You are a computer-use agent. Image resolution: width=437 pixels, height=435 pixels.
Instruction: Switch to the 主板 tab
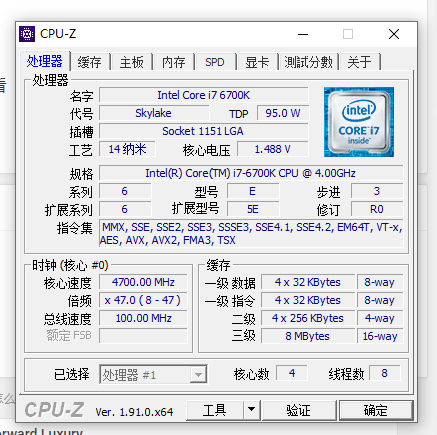coord(131,62)
